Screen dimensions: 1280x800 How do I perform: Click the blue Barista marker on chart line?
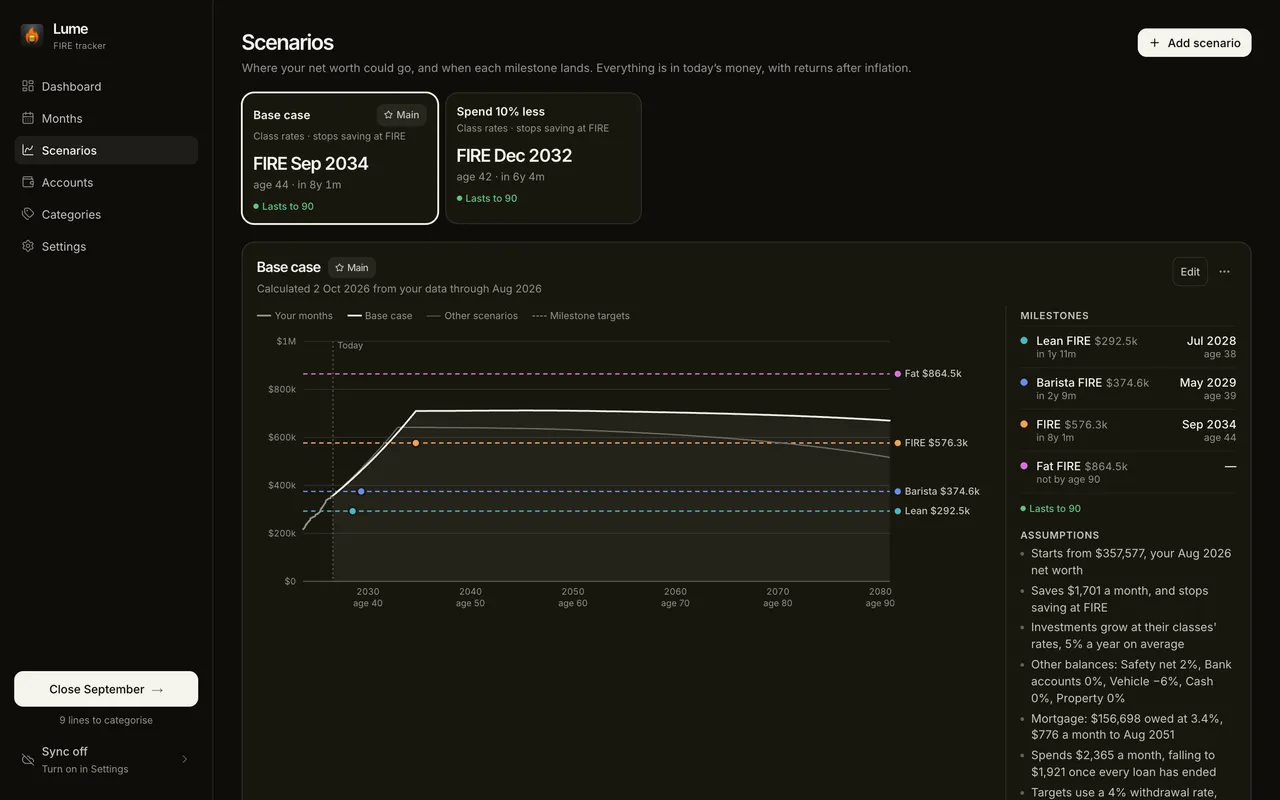361,491
